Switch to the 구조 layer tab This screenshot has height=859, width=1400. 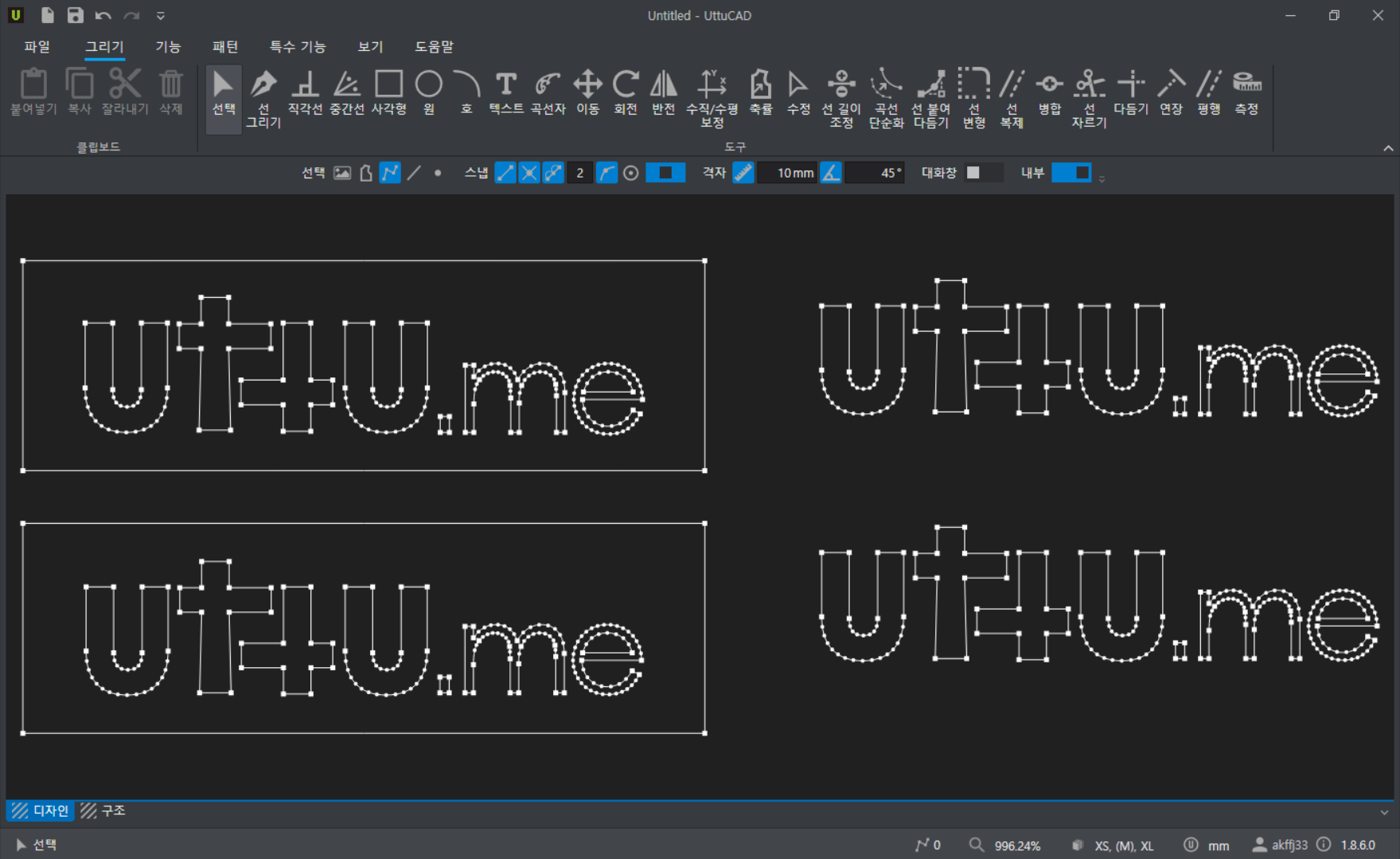coord(103,810)
